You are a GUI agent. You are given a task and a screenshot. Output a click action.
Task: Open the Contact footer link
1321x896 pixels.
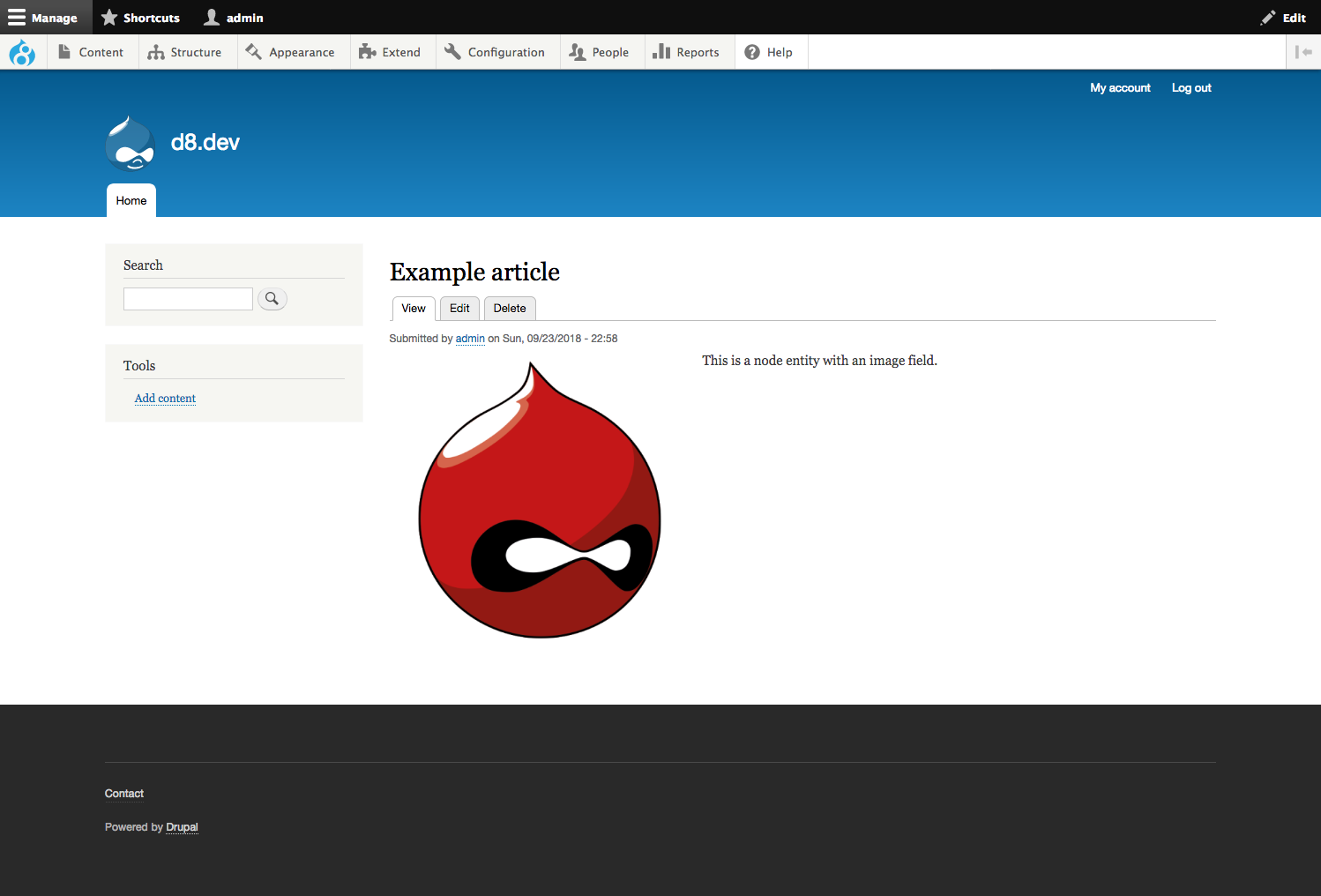pos(124,794)
